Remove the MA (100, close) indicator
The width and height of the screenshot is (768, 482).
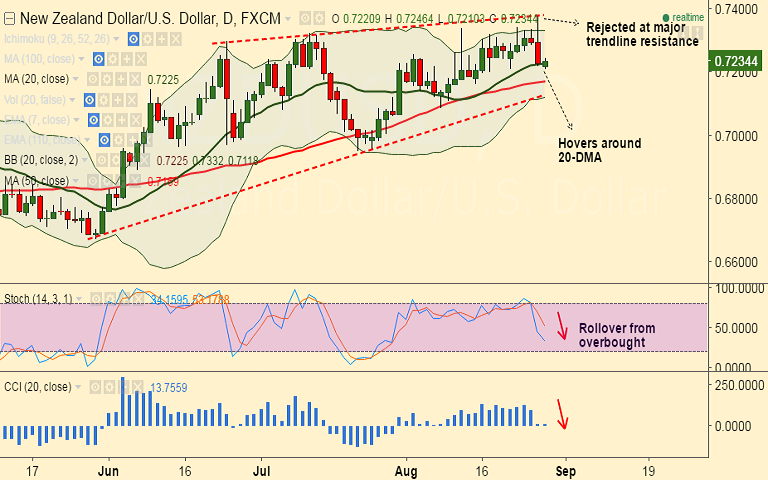pos(141,60)
